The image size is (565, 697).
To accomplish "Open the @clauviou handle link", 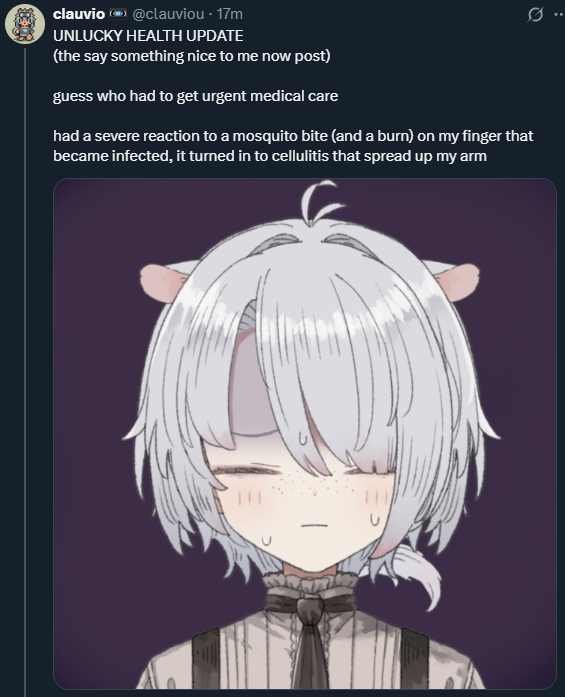I will point(168,14).
